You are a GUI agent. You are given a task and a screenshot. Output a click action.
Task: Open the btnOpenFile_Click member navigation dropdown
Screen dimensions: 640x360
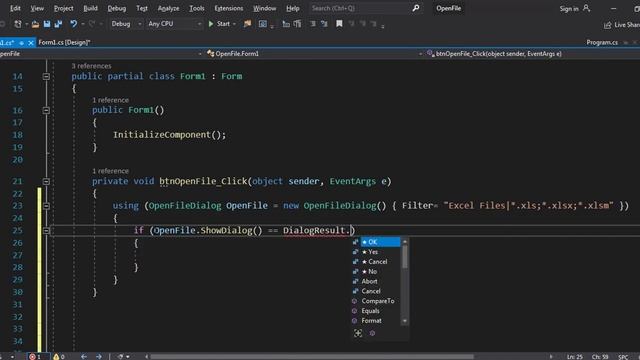[532, 54]
